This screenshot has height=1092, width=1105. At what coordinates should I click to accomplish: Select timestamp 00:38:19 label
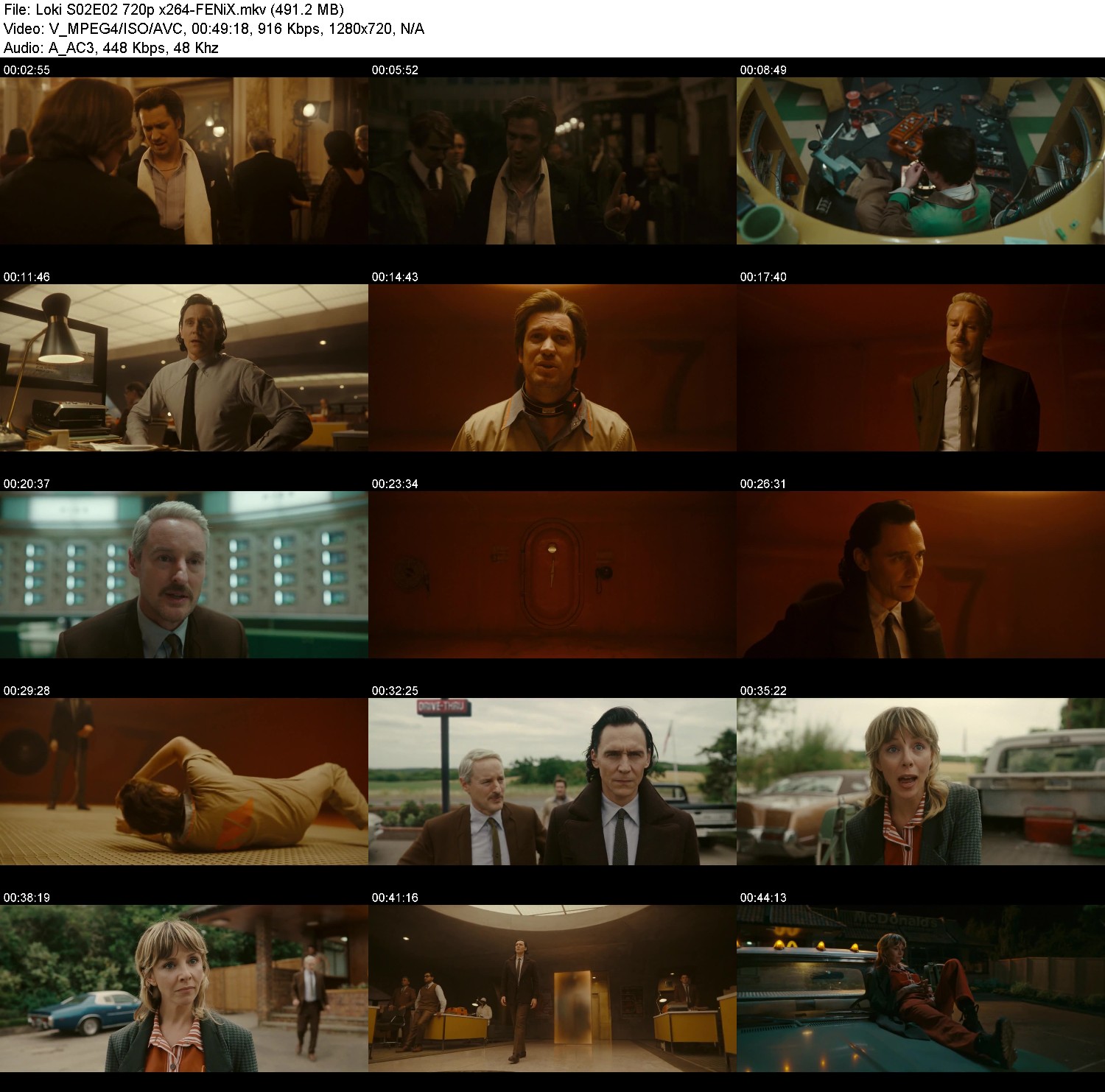coord(27,898)
